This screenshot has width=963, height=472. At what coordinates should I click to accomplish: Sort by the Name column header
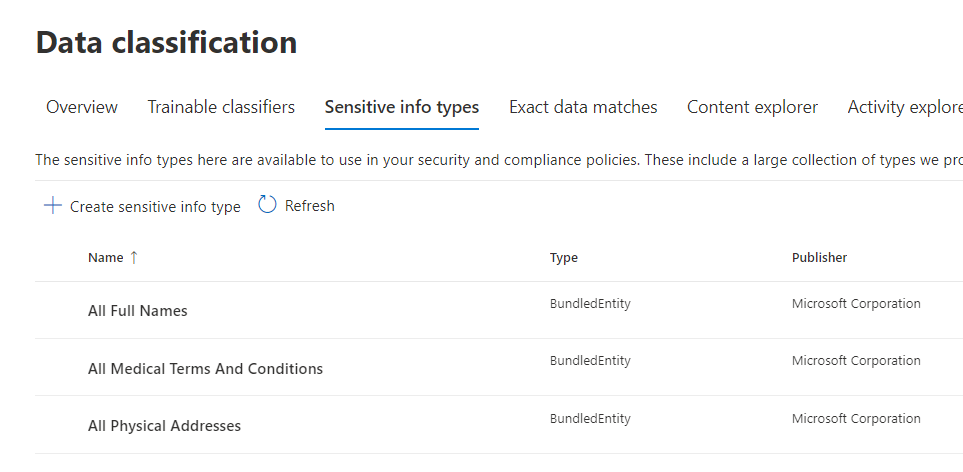[x=105, y=258]
